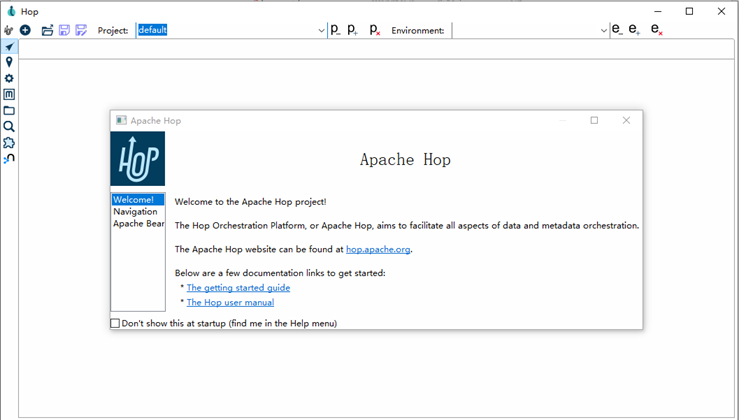Viewport: 739px width, 420px height.
Task: Delete the selected project (p x icon)
Action: pos(375,30)
